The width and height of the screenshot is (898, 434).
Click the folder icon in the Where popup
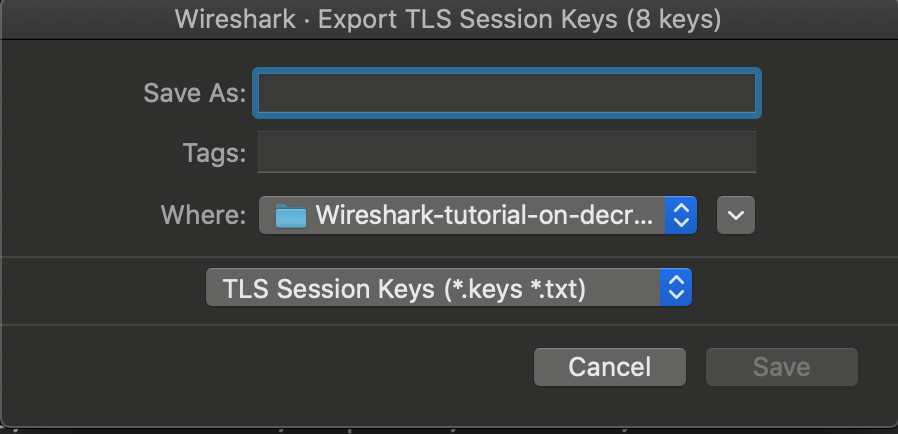point(291,215)
